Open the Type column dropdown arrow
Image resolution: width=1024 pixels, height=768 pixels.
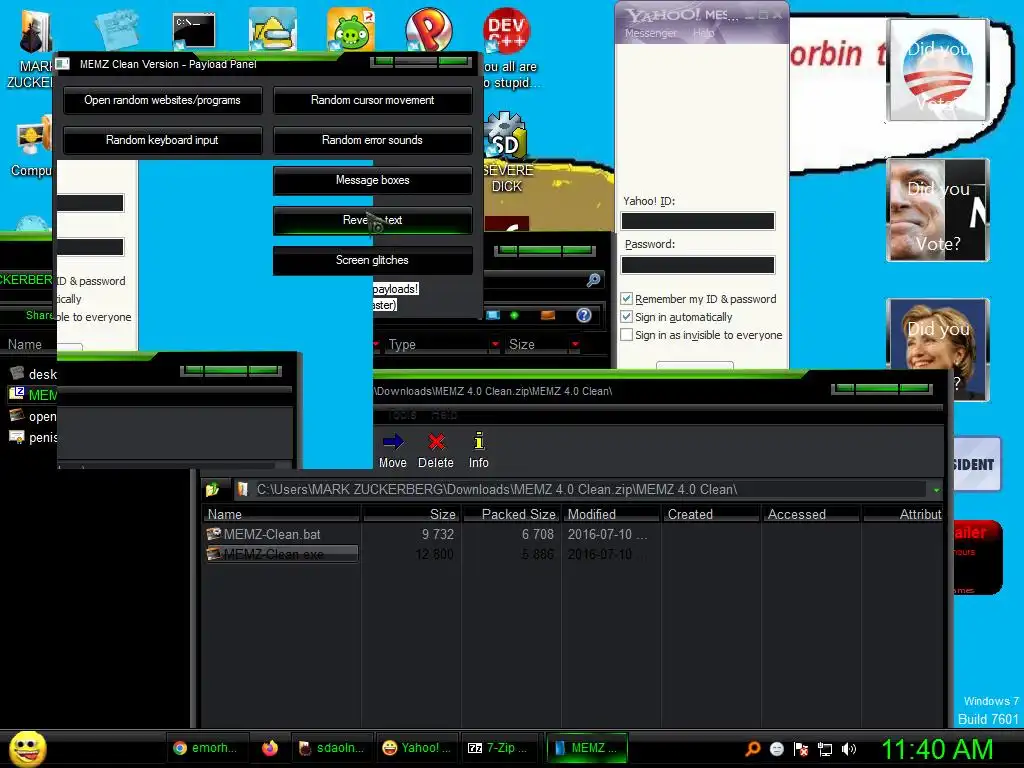point(495,344)
